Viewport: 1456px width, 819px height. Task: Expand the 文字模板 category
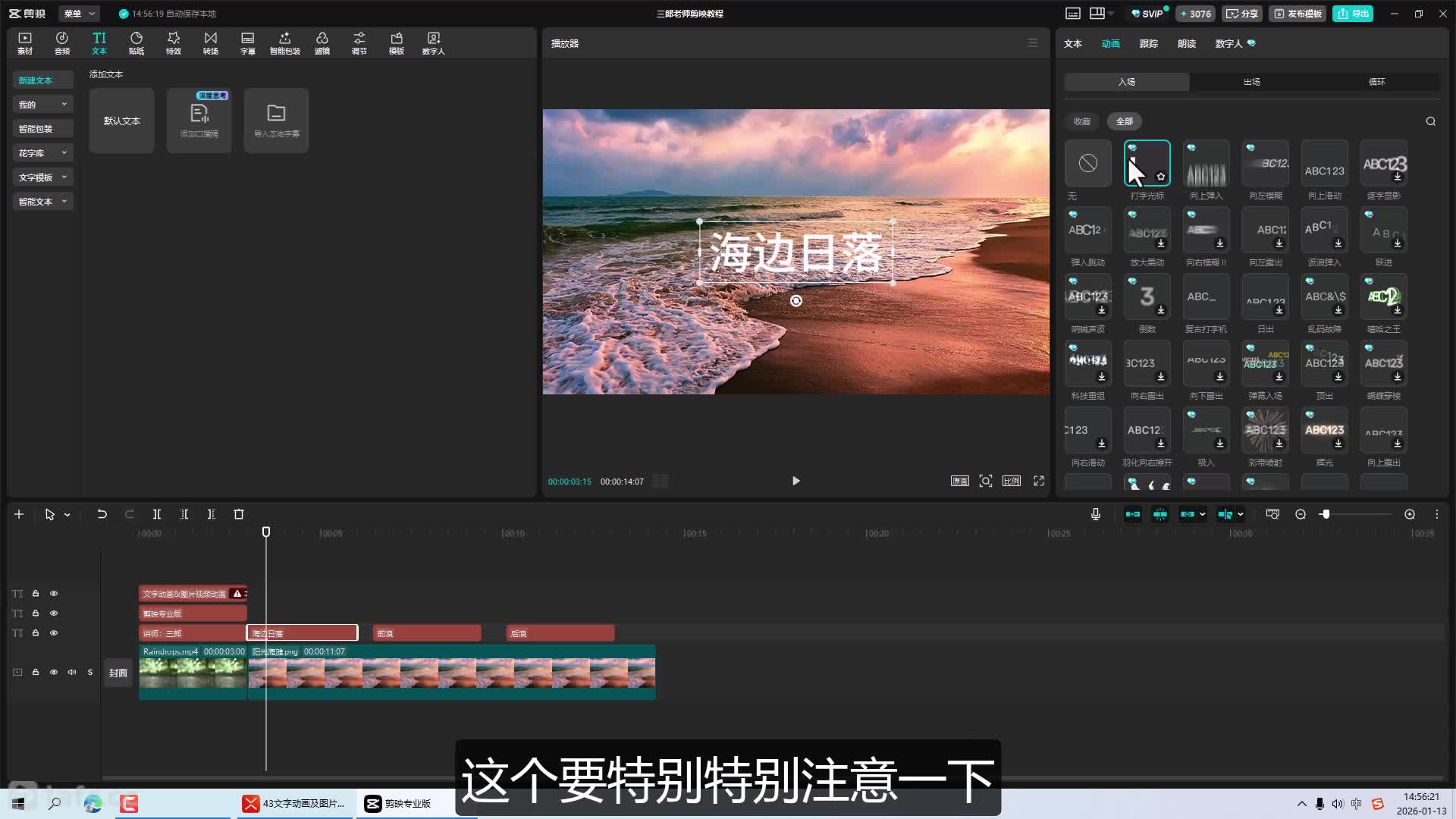coord(42,177)
